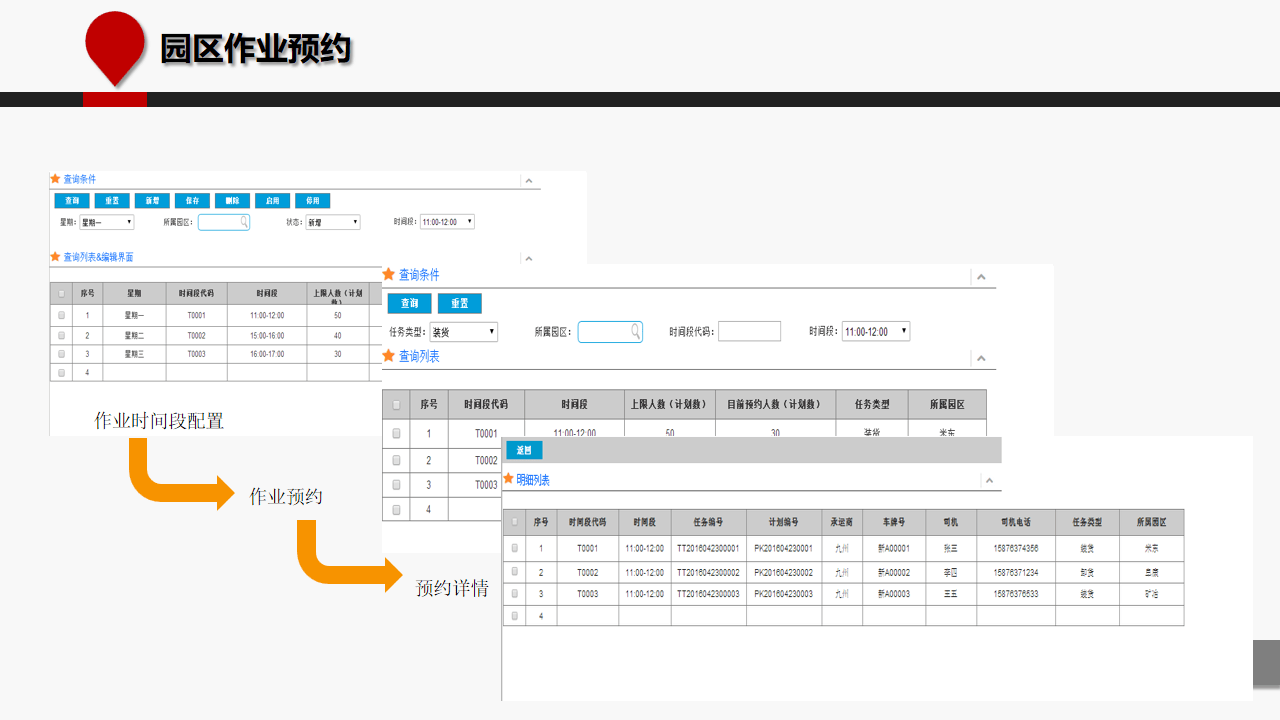Click the 计划编号 column header in 明细列表
1280x720 pixels.
coord(784,522)
